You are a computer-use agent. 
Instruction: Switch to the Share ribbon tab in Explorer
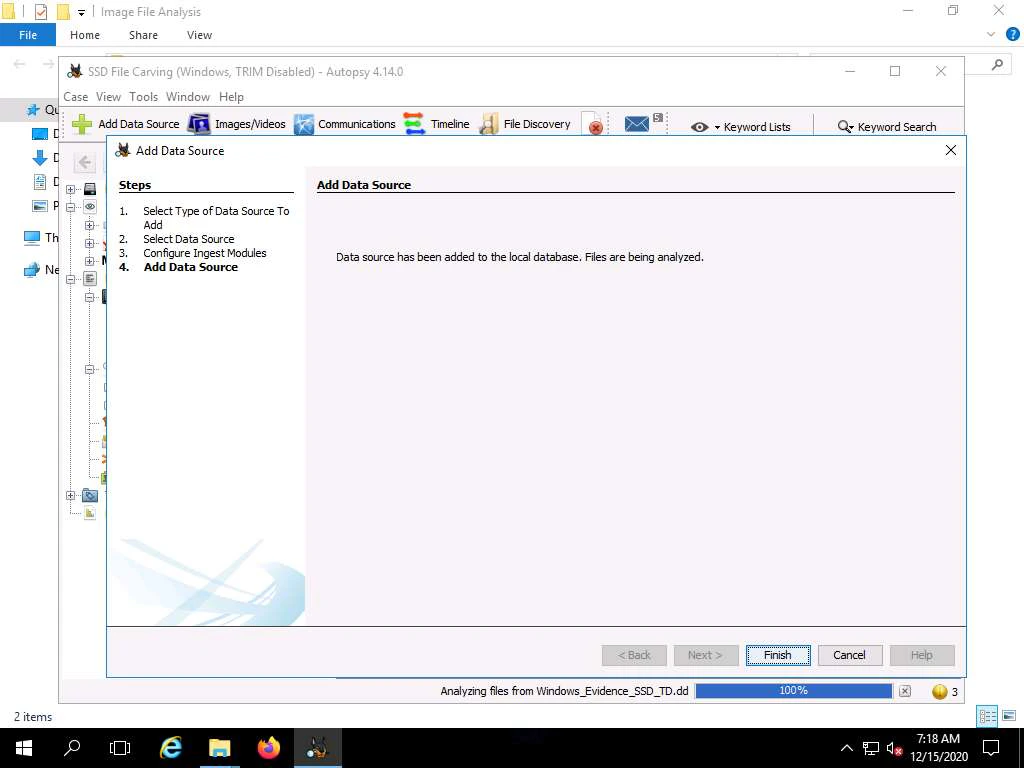click(143, 35)
